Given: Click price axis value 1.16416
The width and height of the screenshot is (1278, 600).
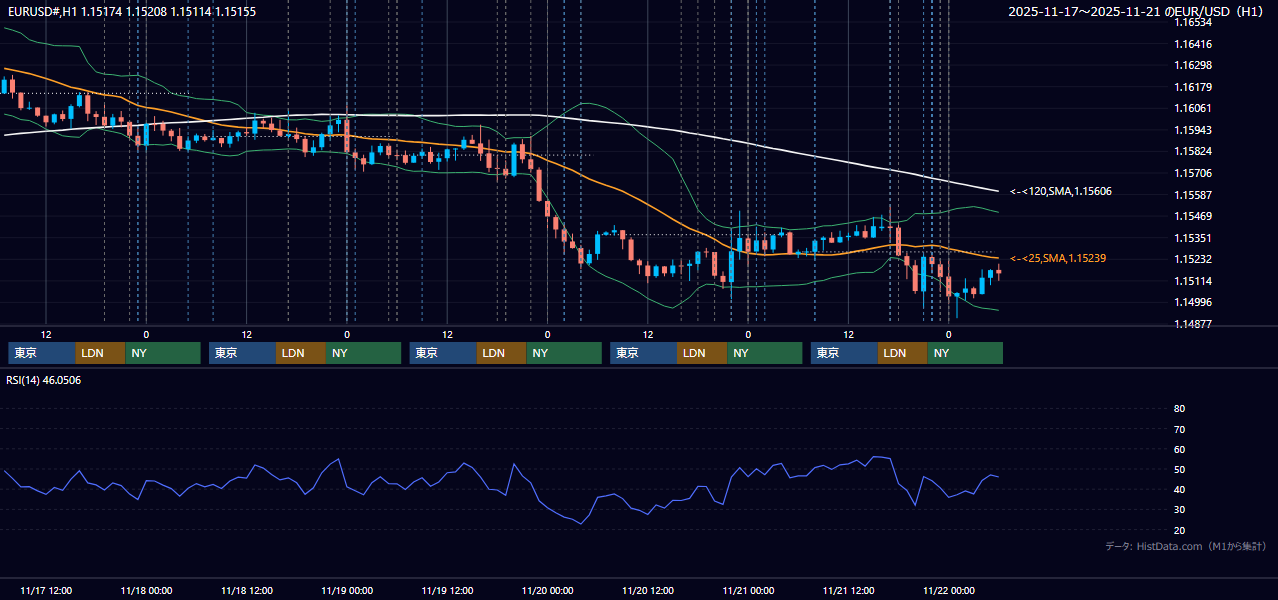Looking at the screenshot, I should (x=1193, y=44).
